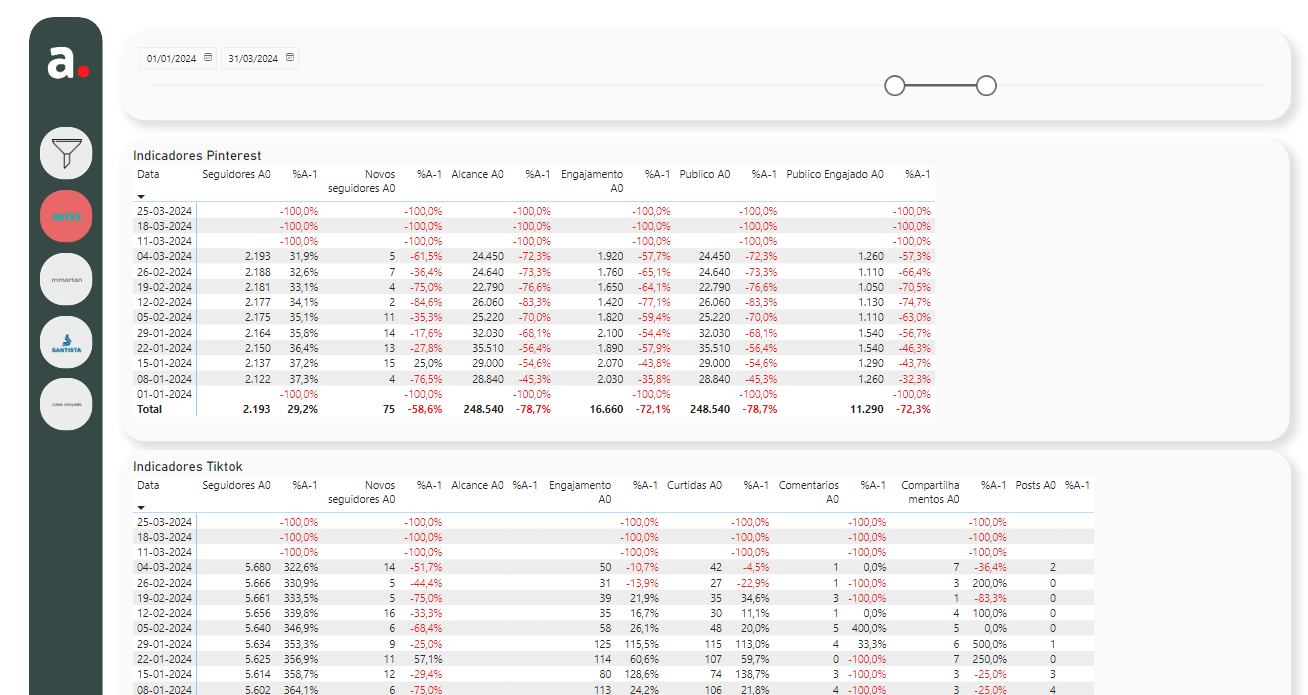
Task: Click Pinterest total engagement 16.660
Action: click(x=606, y=409)
